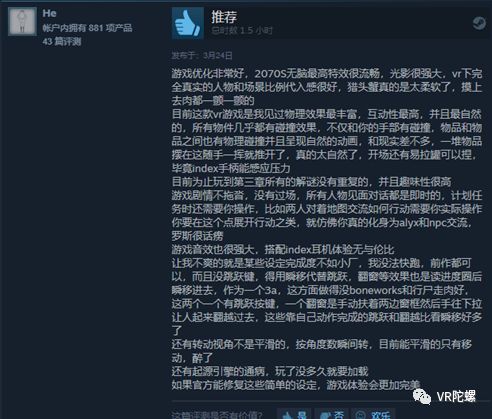Click the line about 起源引擎的通病
This screenshot has height=419, width=492.
pos(270,371)
